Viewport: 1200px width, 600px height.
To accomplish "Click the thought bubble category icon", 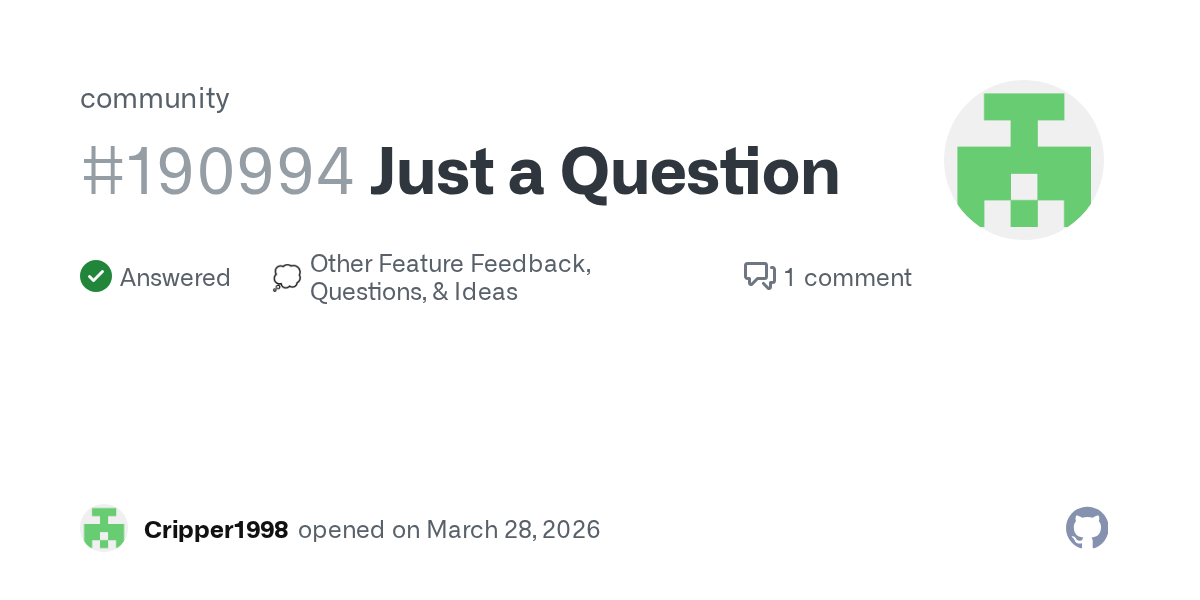I will click(x=286, y=278).
